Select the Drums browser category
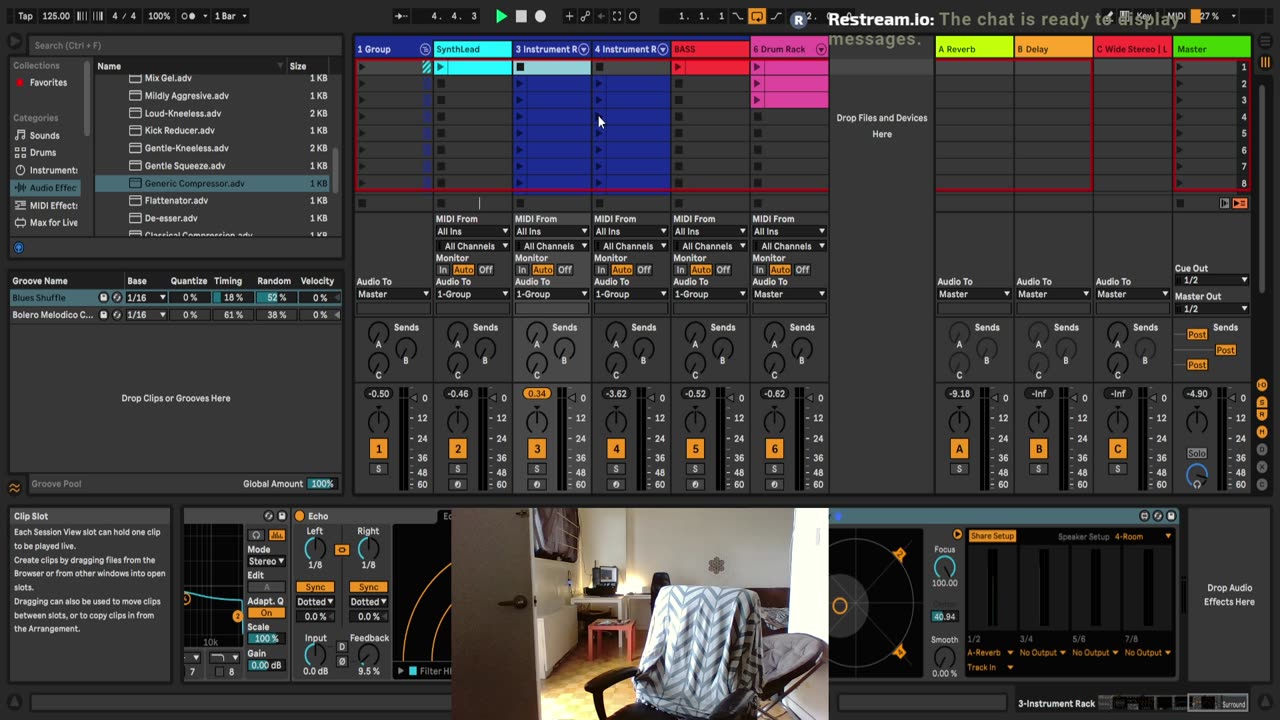This screenshot has height=720, width=1280. (43, 153)
